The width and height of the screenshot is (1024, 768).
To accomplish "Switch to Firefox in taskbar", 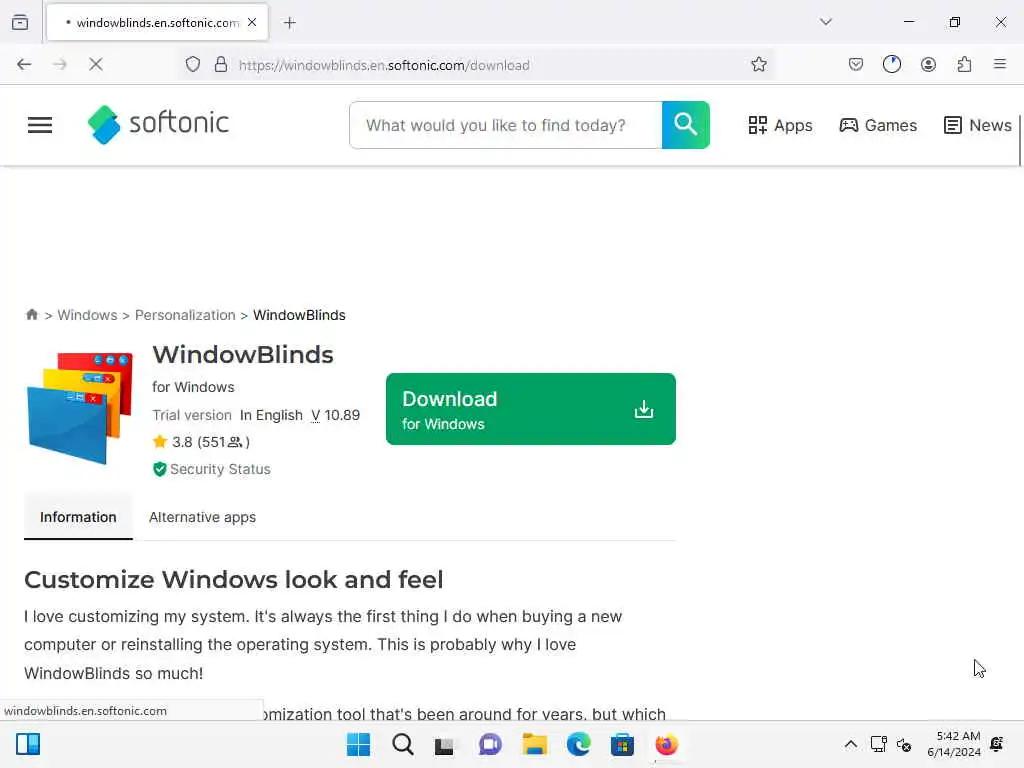I will pyautogui.click(x=667, y=744).
